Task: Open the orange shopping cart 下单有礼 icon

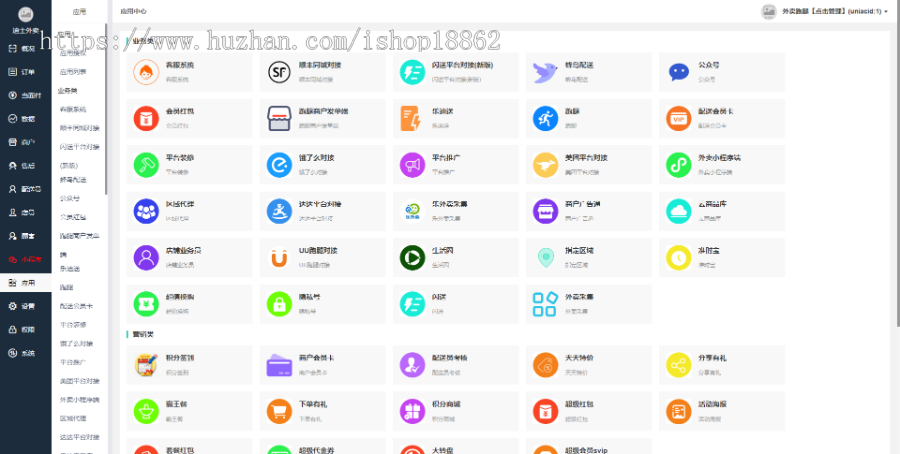Action: (279, 411)
